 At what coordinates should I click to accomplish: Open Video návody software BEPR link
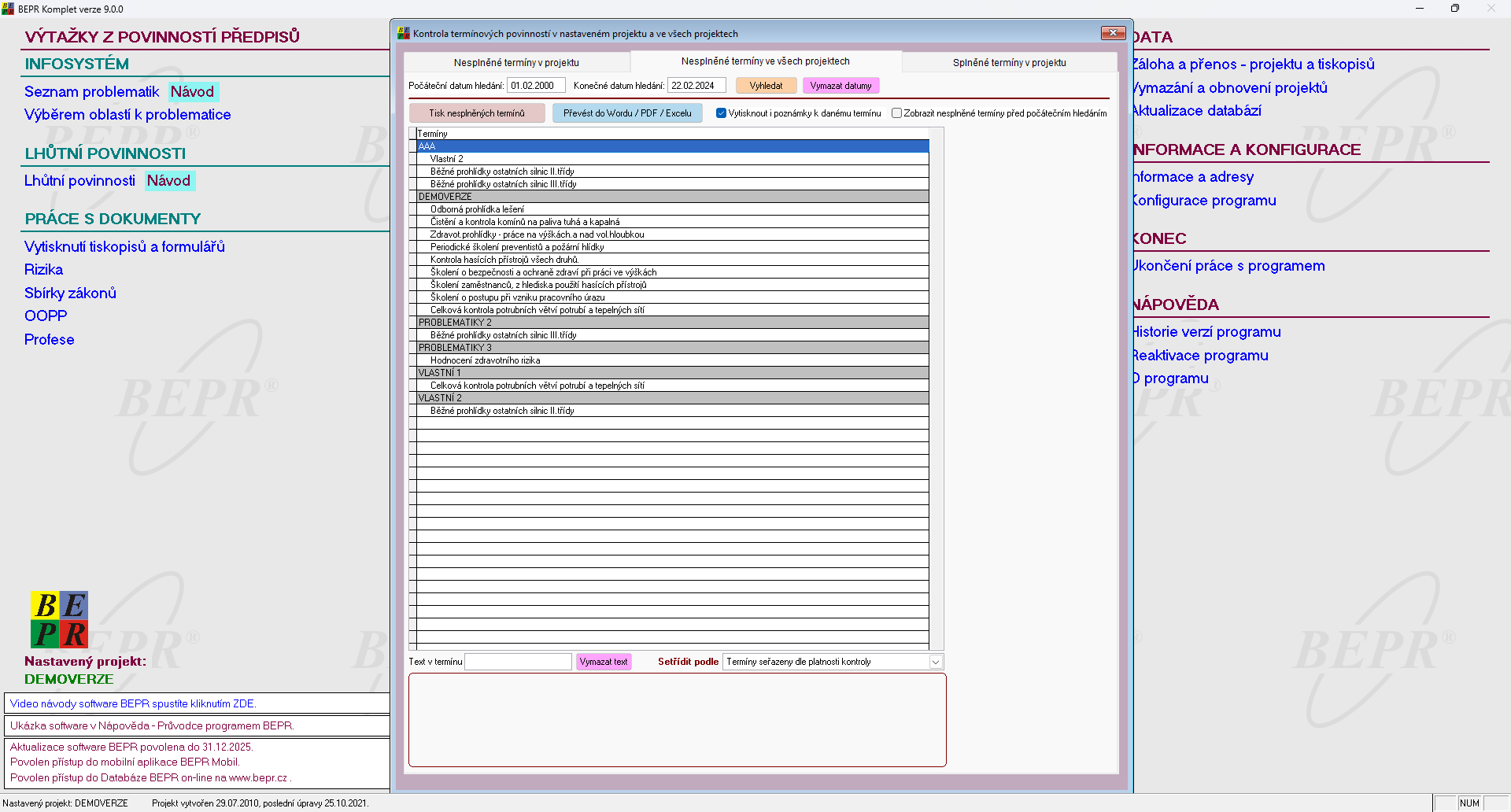(x=133, y=704)
